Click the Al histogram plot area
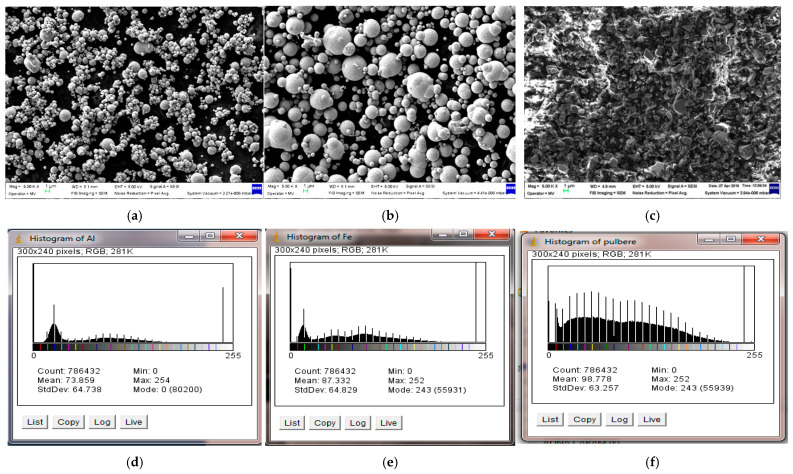The image size is (793, 474). point(134,303)
